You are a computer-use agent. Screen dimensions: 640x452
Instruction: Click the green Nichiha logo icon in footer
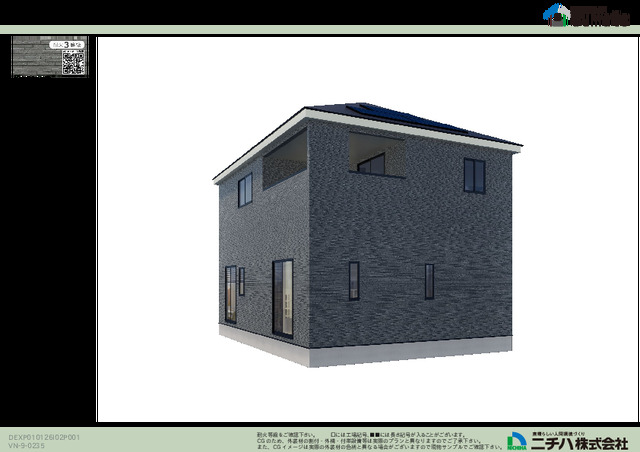point(517,441)
